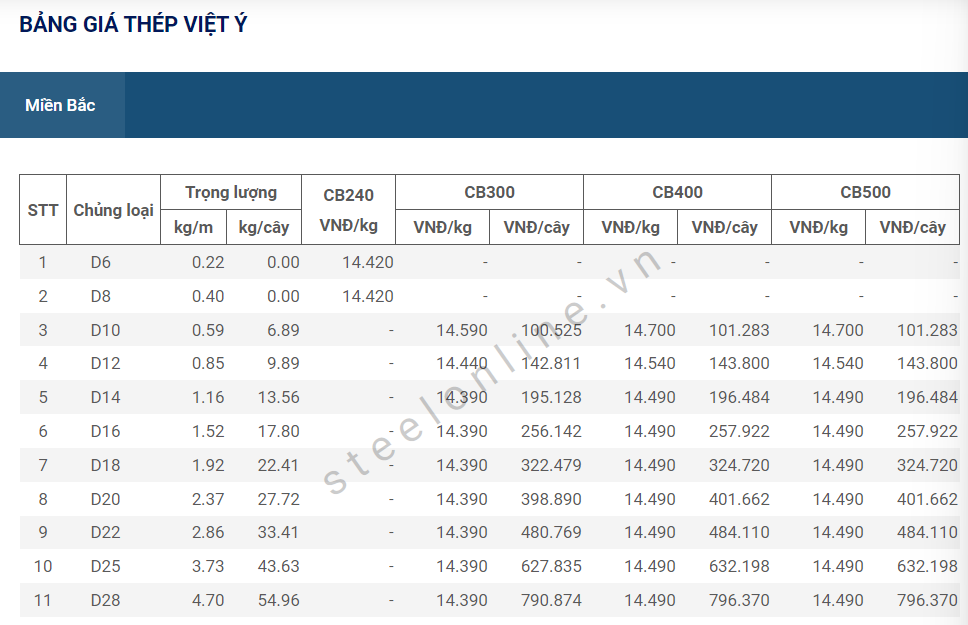968x625 pixels.
Task: Click the 195.128 value in D14 row
Action: 551,398
